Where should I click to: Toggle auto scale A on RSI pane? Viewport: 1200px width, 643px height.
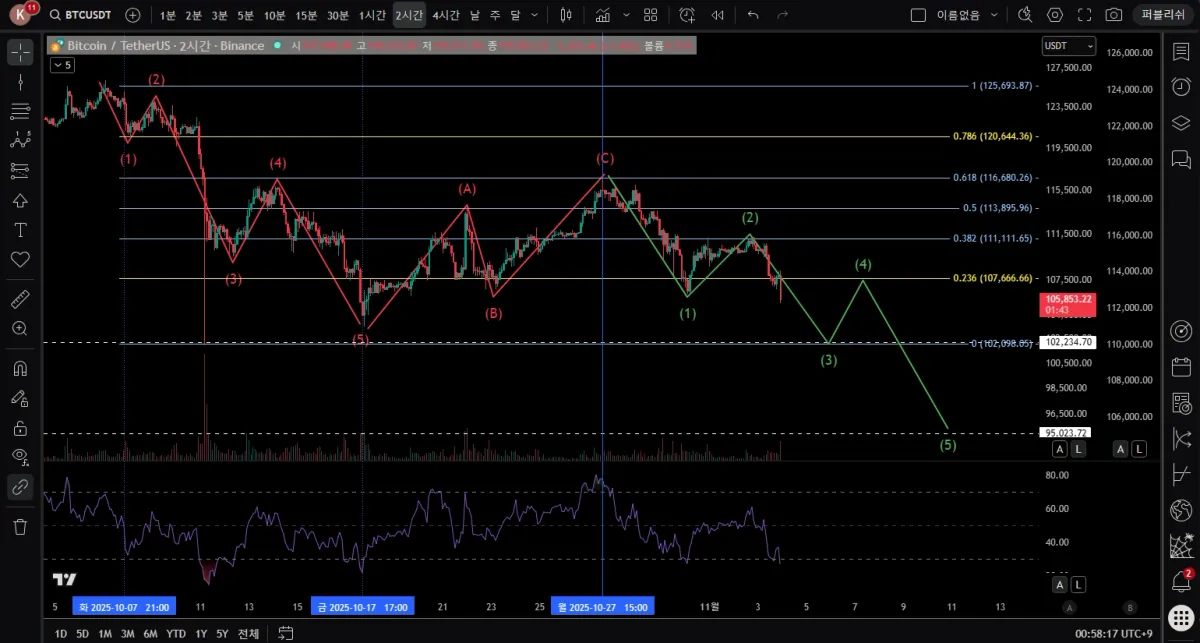(x=1060, y=584)
